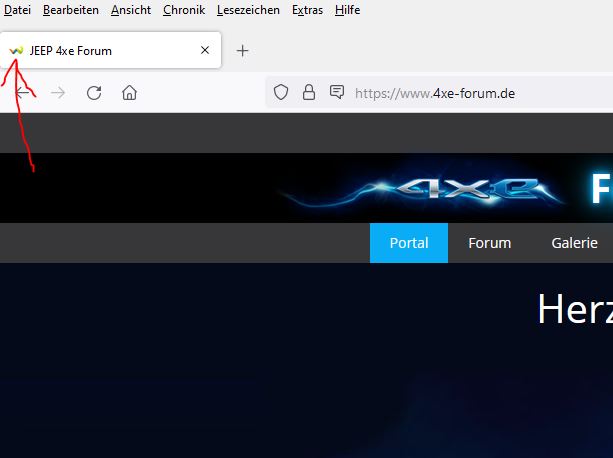
Task: Close the JEEP 4xe Forum tab
Action: coord(205,50)
